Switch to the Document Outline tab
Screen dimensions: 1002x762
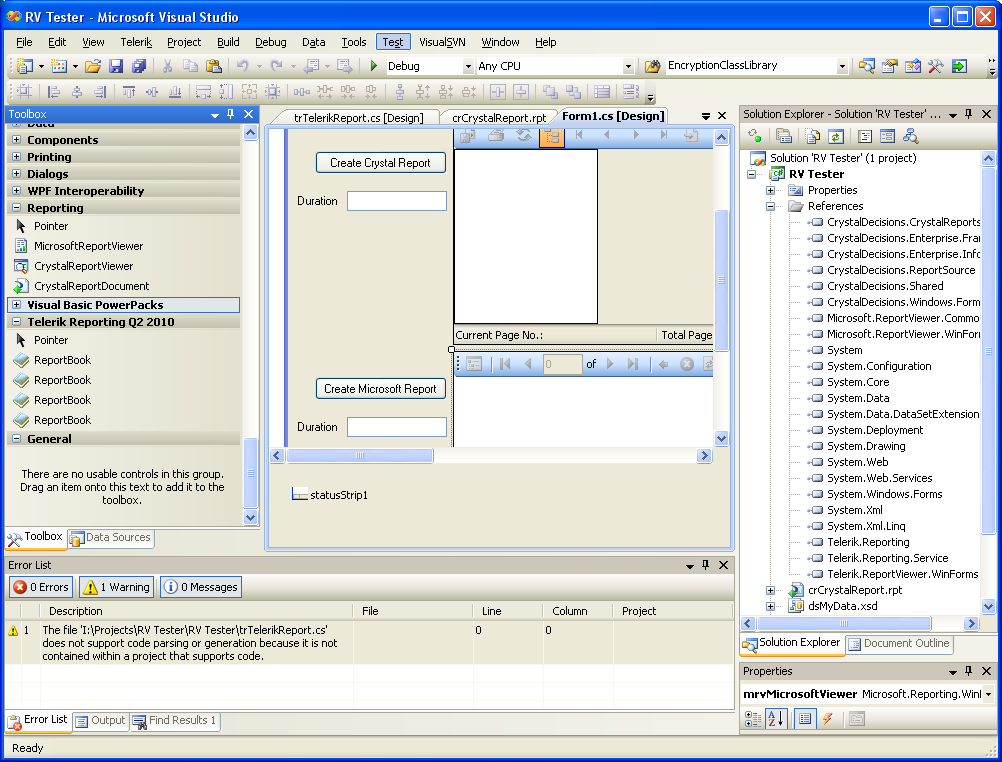(900, 644)
